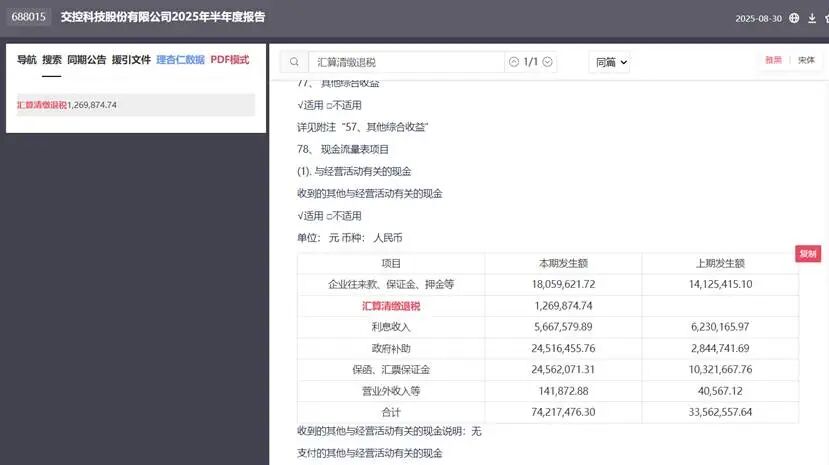
Task: Go to previous search match arrow
Action: point(513,62)
